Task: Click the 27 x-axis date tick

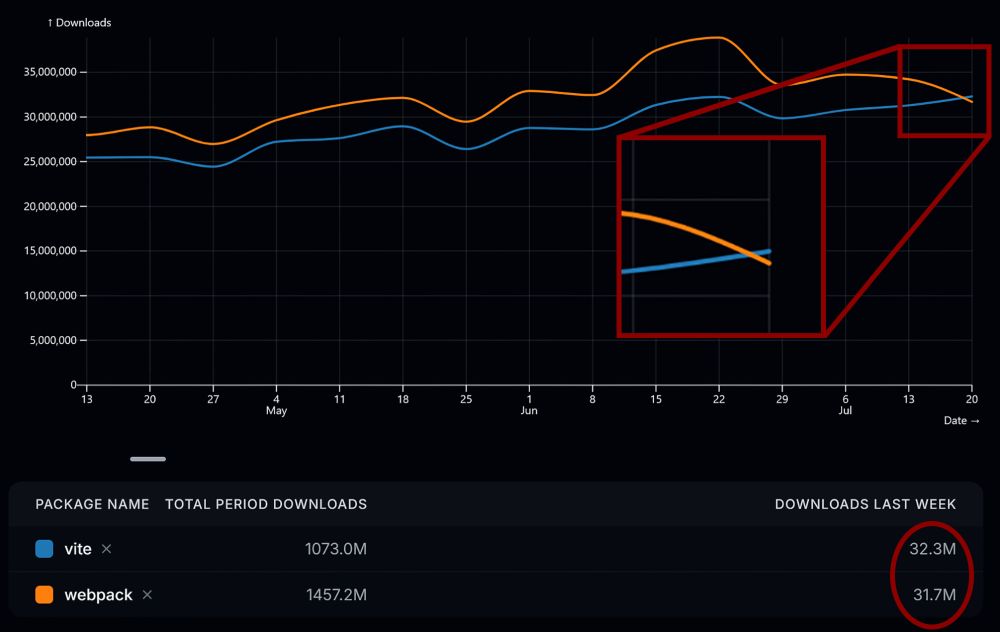Action: (213, 399)
